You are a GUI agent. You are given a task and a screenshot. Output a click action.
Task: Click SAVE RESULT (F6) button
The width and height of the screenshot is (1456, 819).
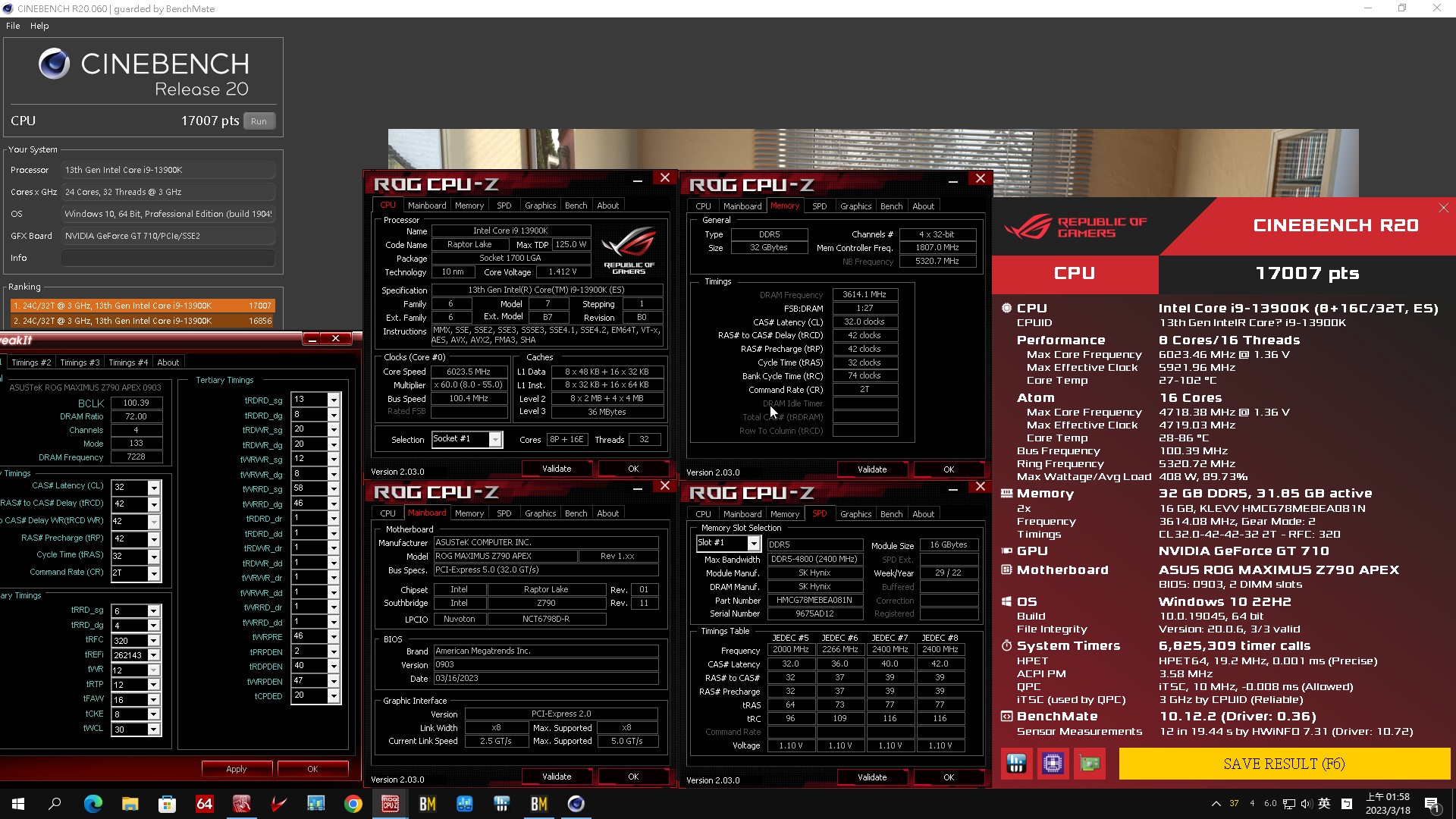point(1284,764)
